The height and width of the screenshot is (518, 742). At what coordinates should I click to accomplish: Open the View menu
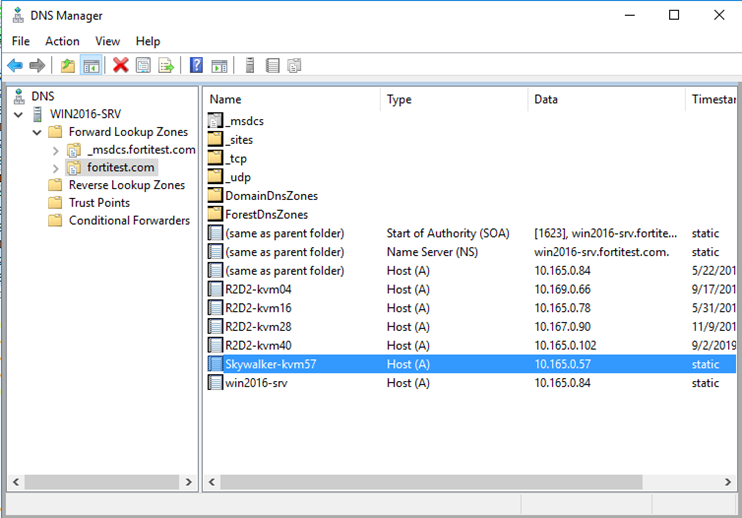coord(107,41)
